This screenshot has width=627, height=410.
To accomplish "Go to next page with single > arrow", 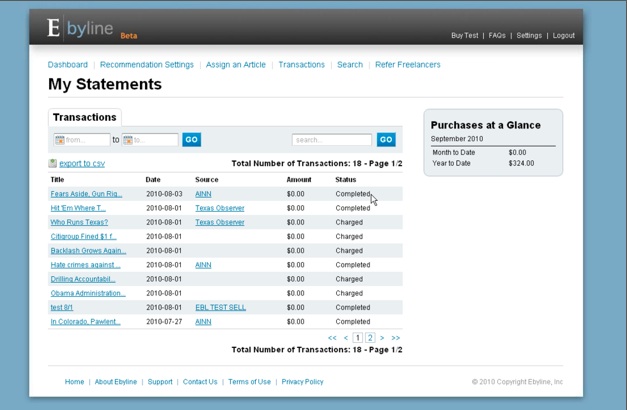I will point(382,338).
